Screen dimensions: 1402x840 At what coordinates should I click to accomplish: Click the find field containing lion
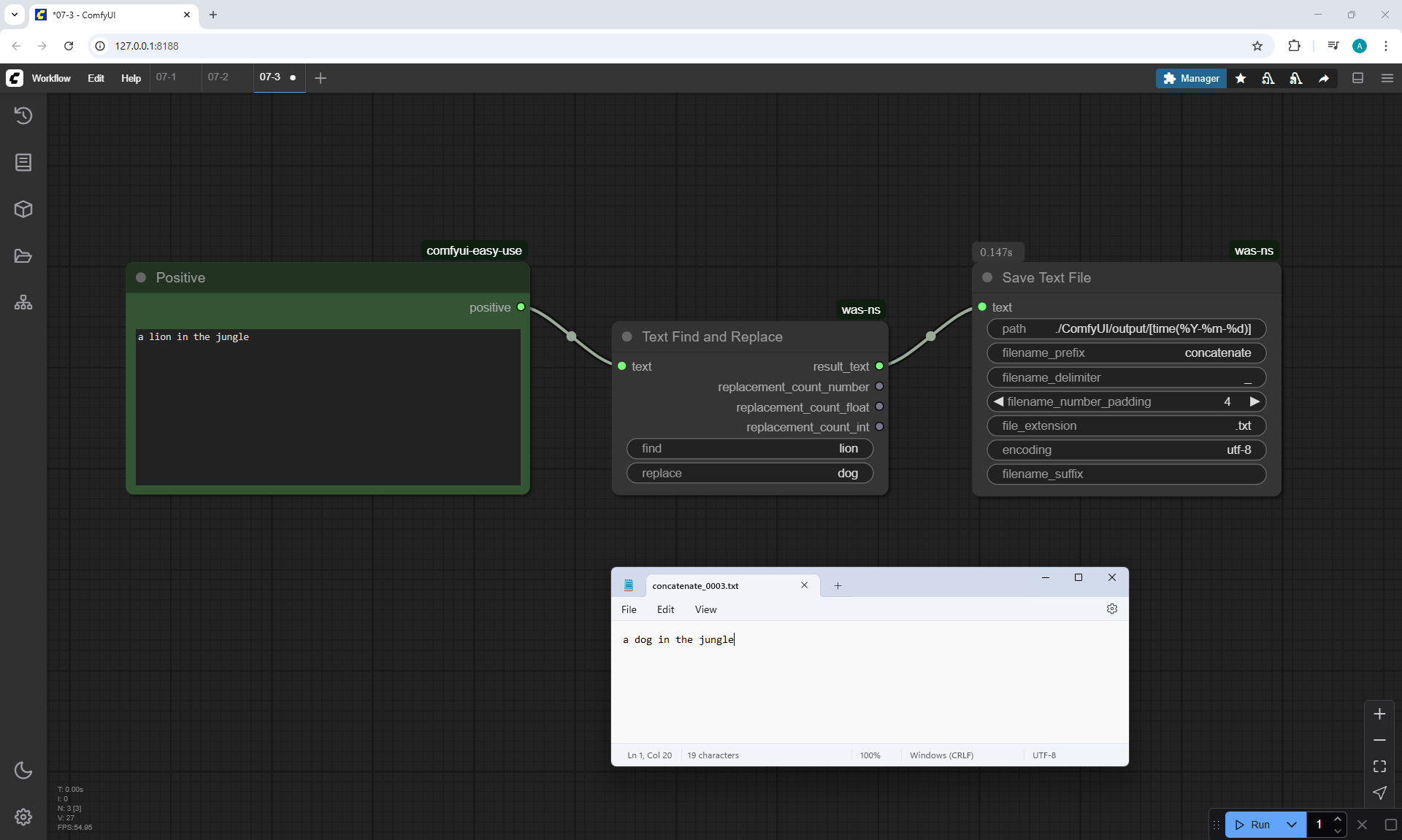[750, 449]
